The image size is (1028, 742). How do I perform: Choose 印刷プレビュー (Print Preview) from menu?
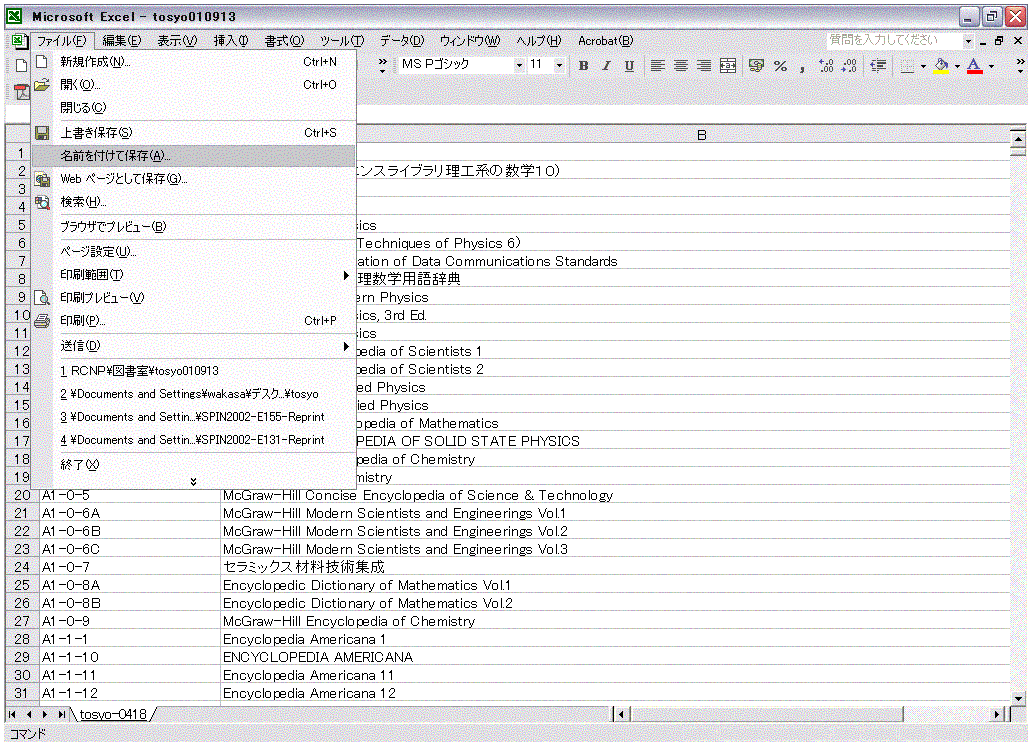[102, 297]
